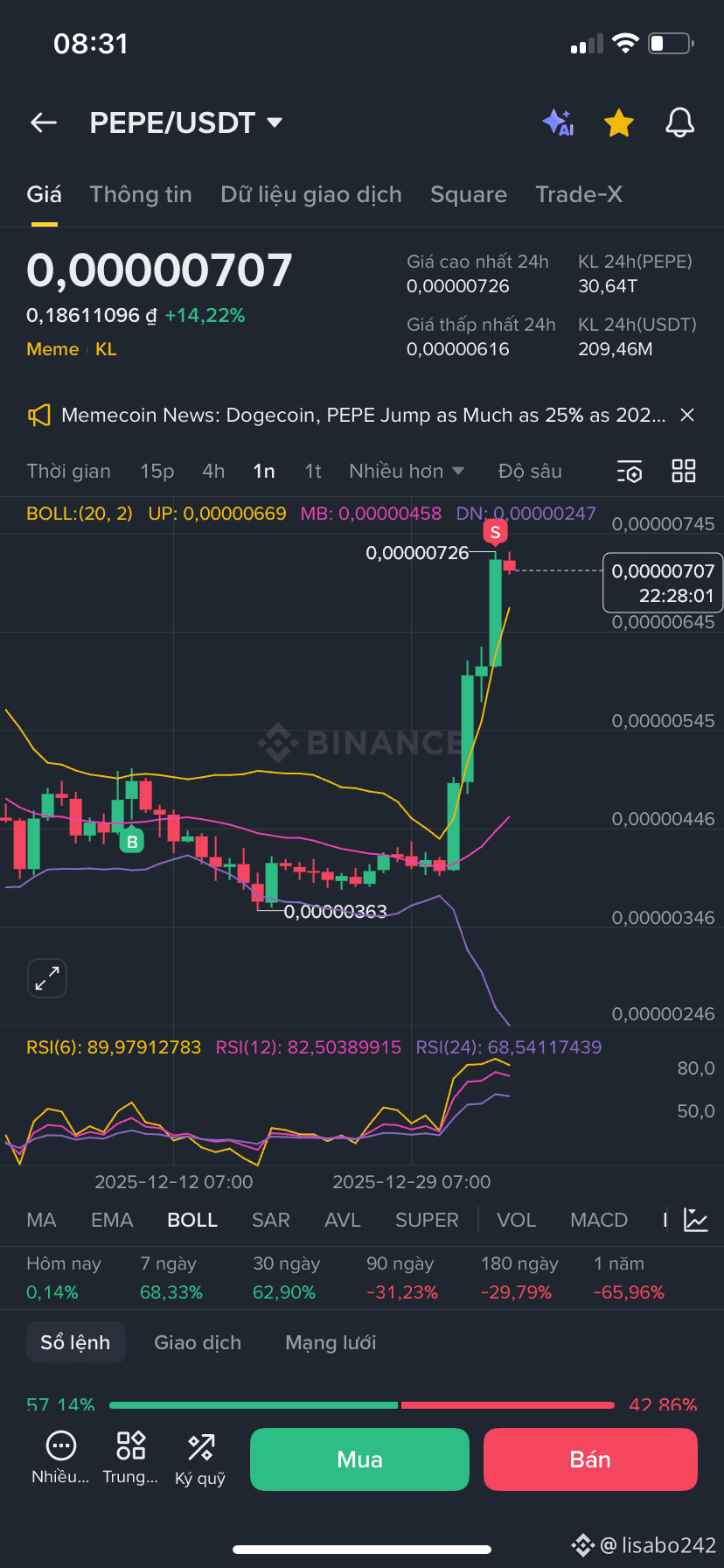Tap the red sell ratio bar

508,1405
